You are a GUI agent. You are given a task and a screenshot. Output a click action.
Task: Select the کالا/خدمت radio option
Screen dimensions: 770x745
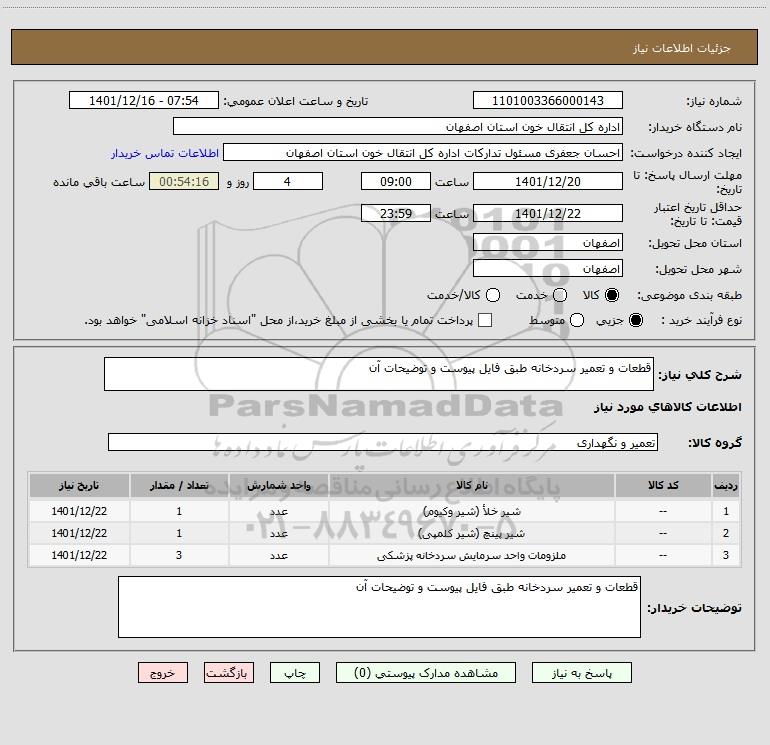click(493, 295)
